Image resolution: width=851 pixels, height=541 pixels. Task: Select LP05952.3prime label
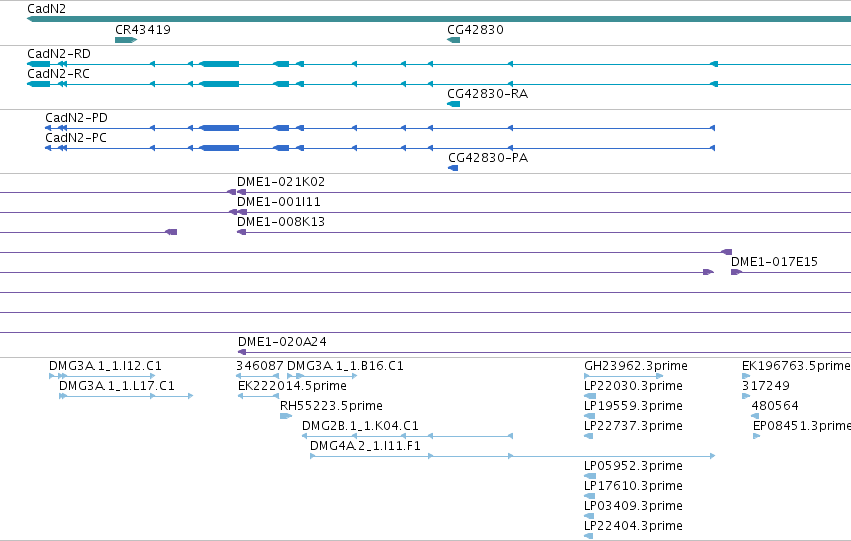click(633, 466)
